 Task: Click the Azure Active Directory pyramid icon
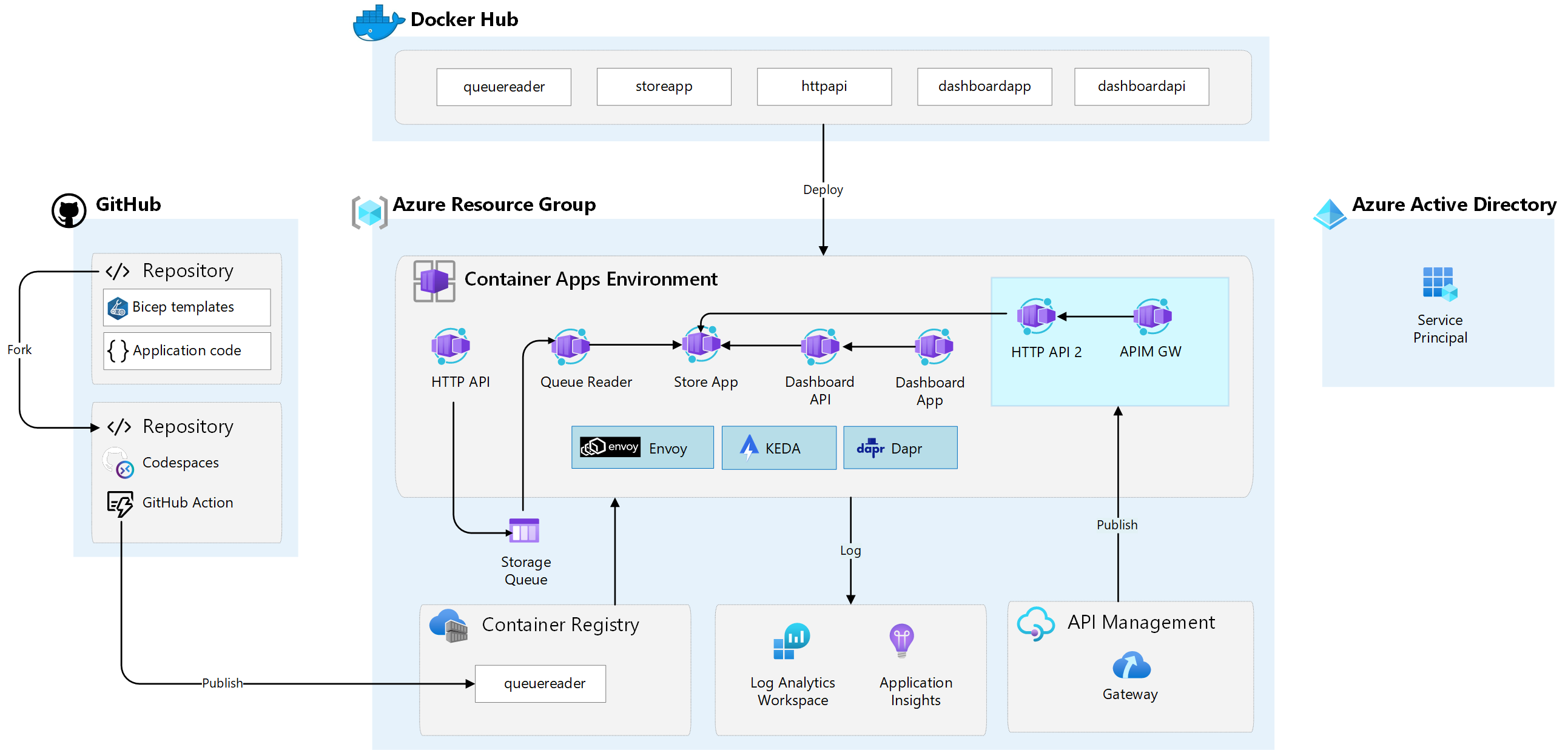tap(1330, 213)
